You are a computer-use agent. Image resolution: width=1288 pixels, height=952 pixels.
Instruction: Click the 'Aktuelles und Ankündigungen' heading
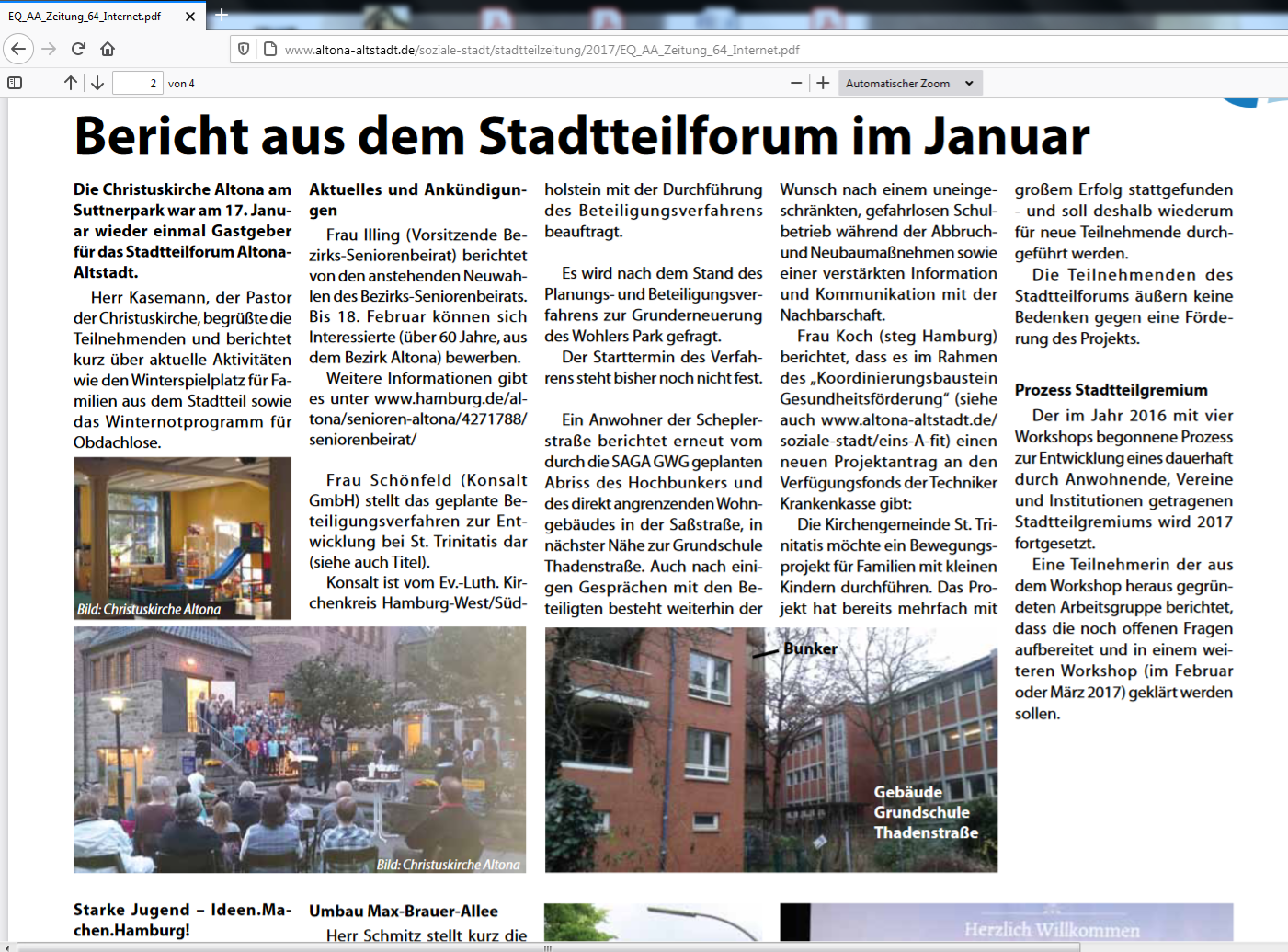tap(418, 200)
